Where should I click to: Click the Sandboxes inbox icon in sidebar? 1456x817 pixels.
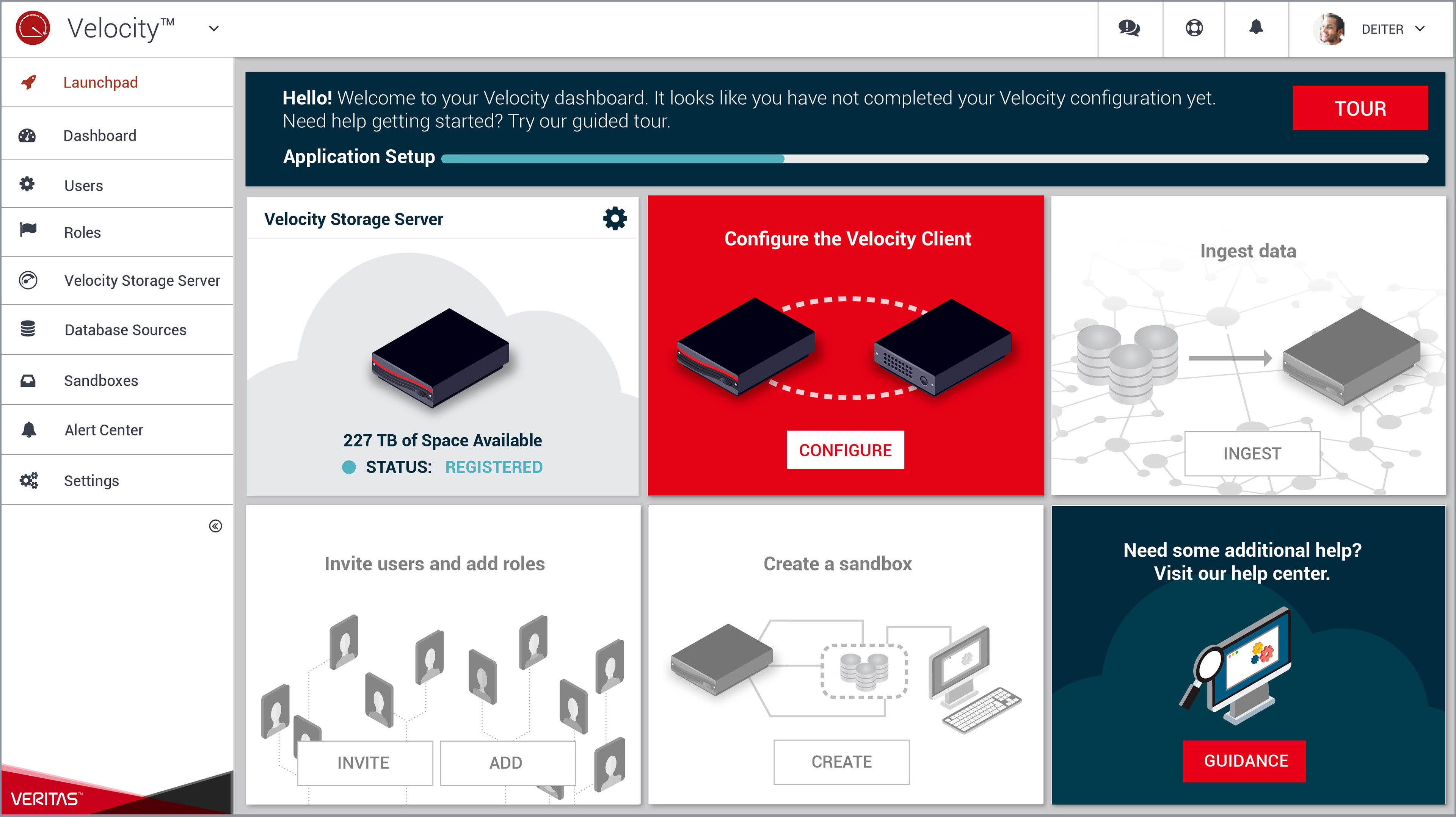(x=28, y=381)
